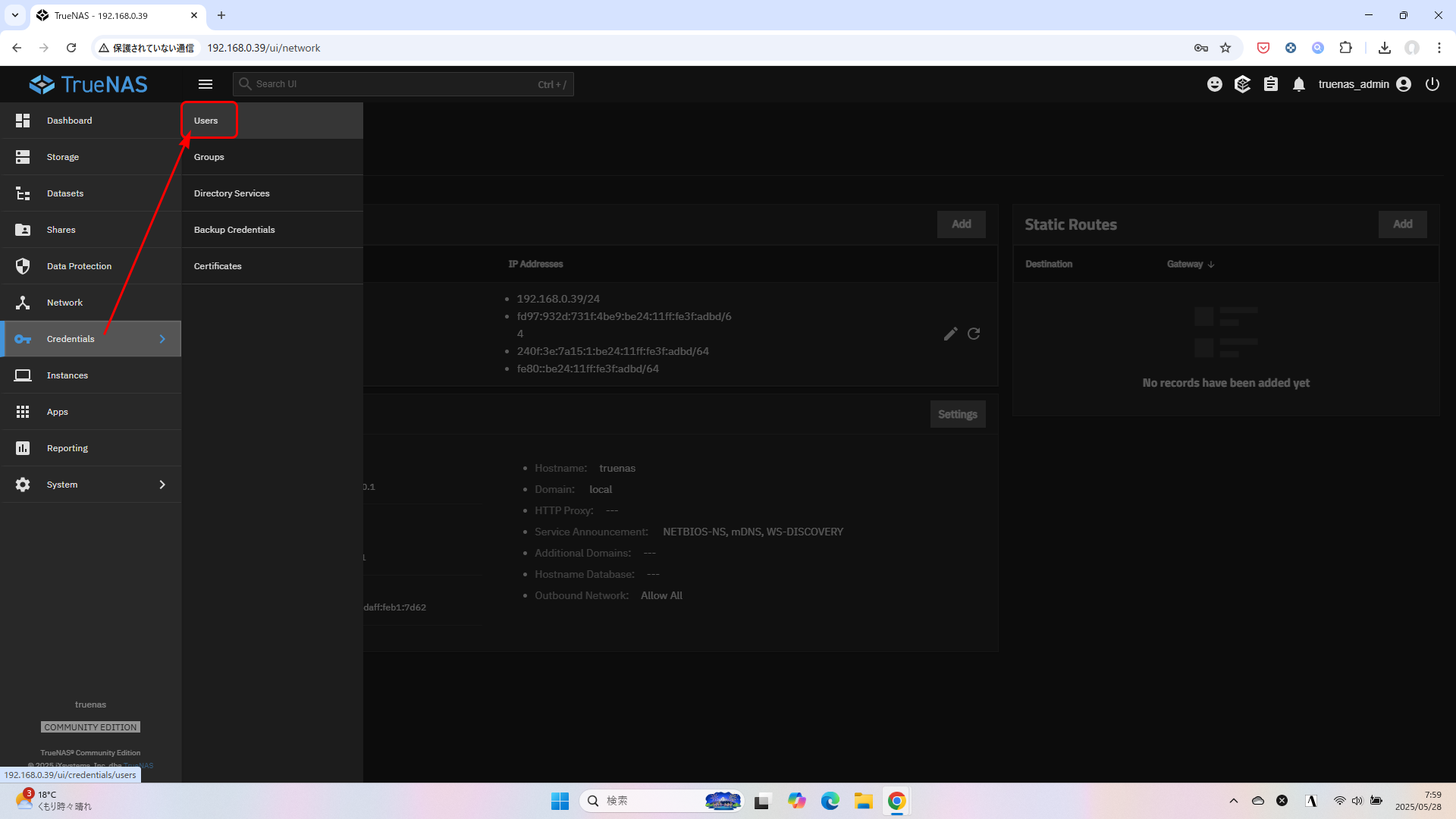Click the Datasets tree icon
The height and width of the screenshot is (819, 1456).
[23, 193]
